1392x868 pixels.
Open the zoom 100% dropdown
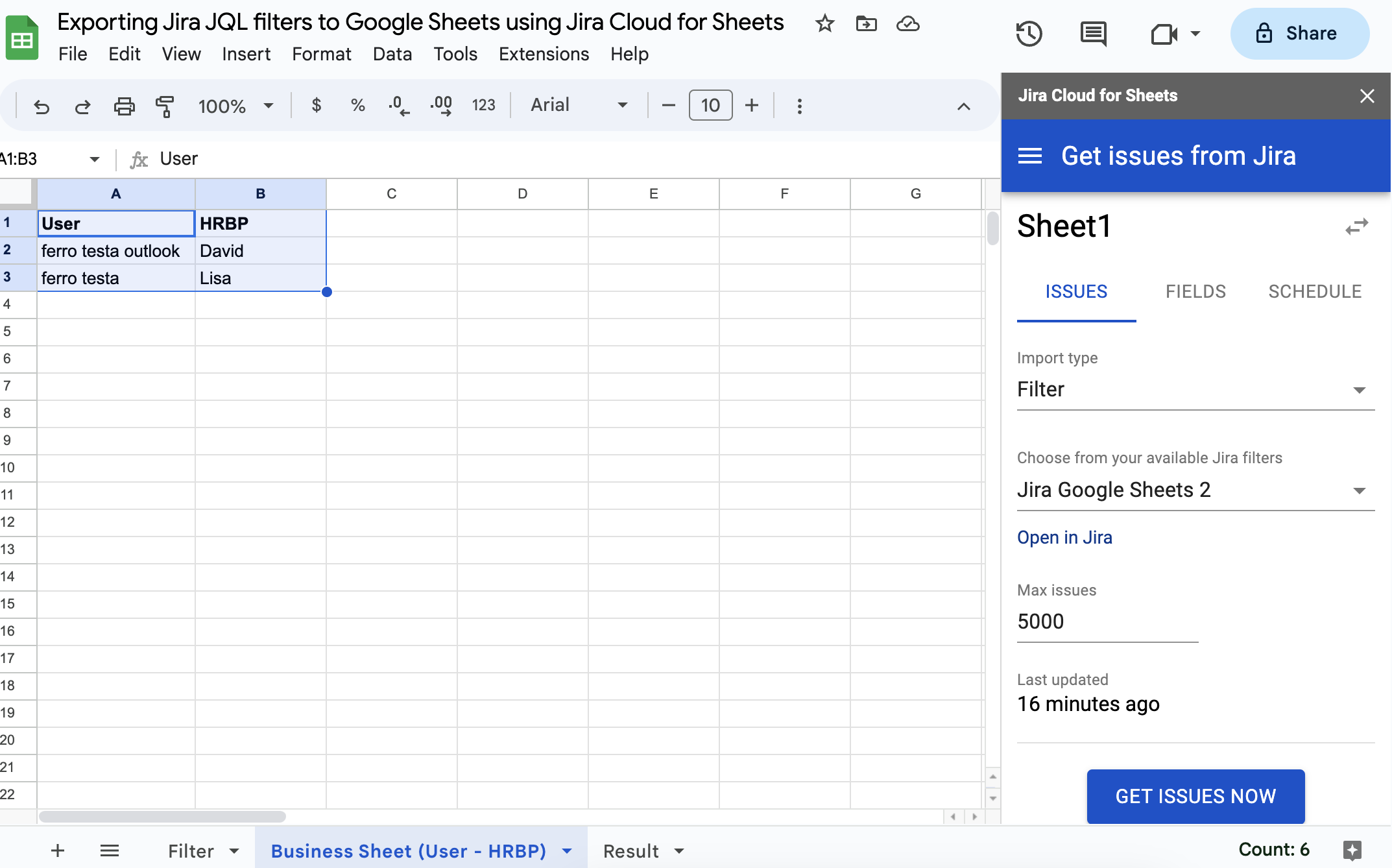235,106
